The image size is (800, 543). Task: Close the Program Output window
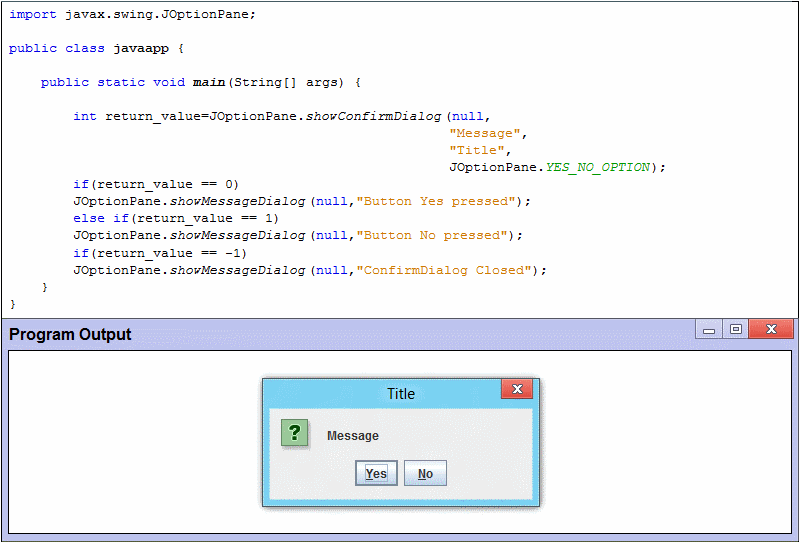pyautogui.click(x=771, y=329)
